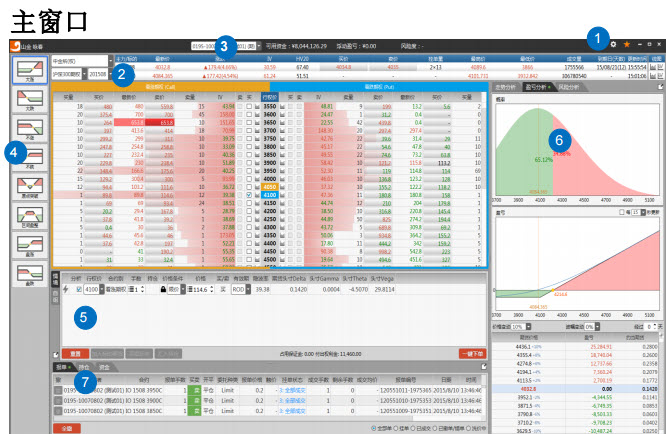The image size is (666, 434).
Task: Open the account dropdown in title bar
Action: 259,46
